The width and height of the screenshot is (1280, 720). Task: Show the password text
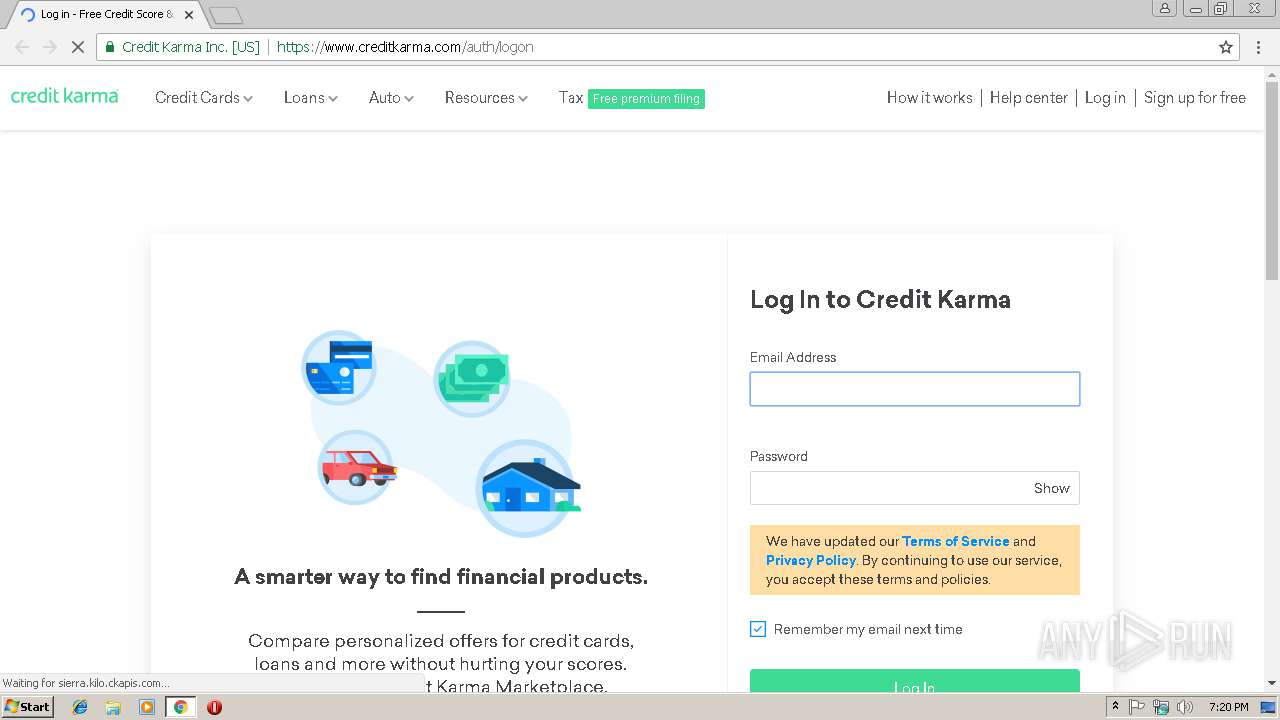tap(1051, 488)
